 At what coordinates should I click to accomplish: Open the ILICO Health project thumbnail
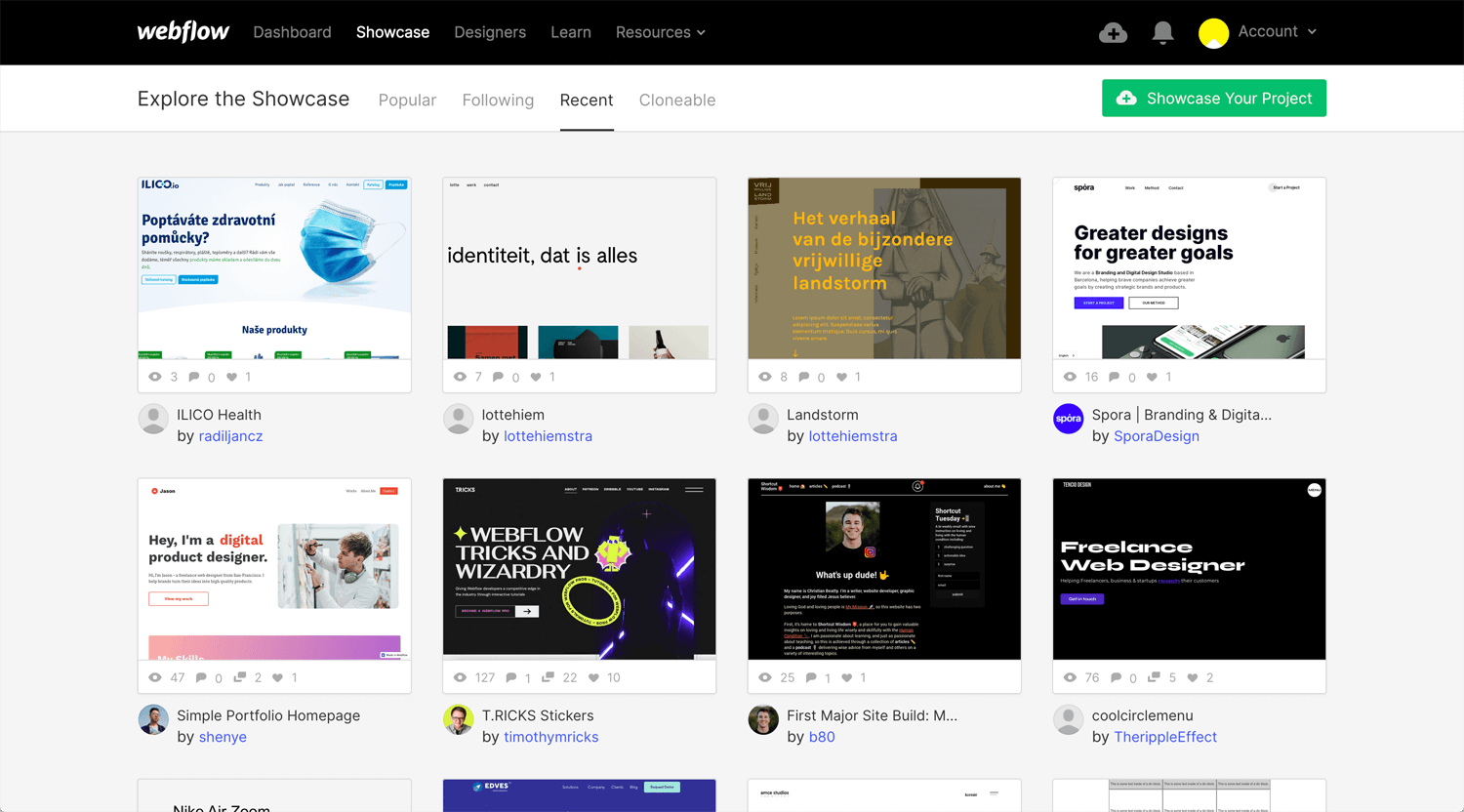click(274, 268)
